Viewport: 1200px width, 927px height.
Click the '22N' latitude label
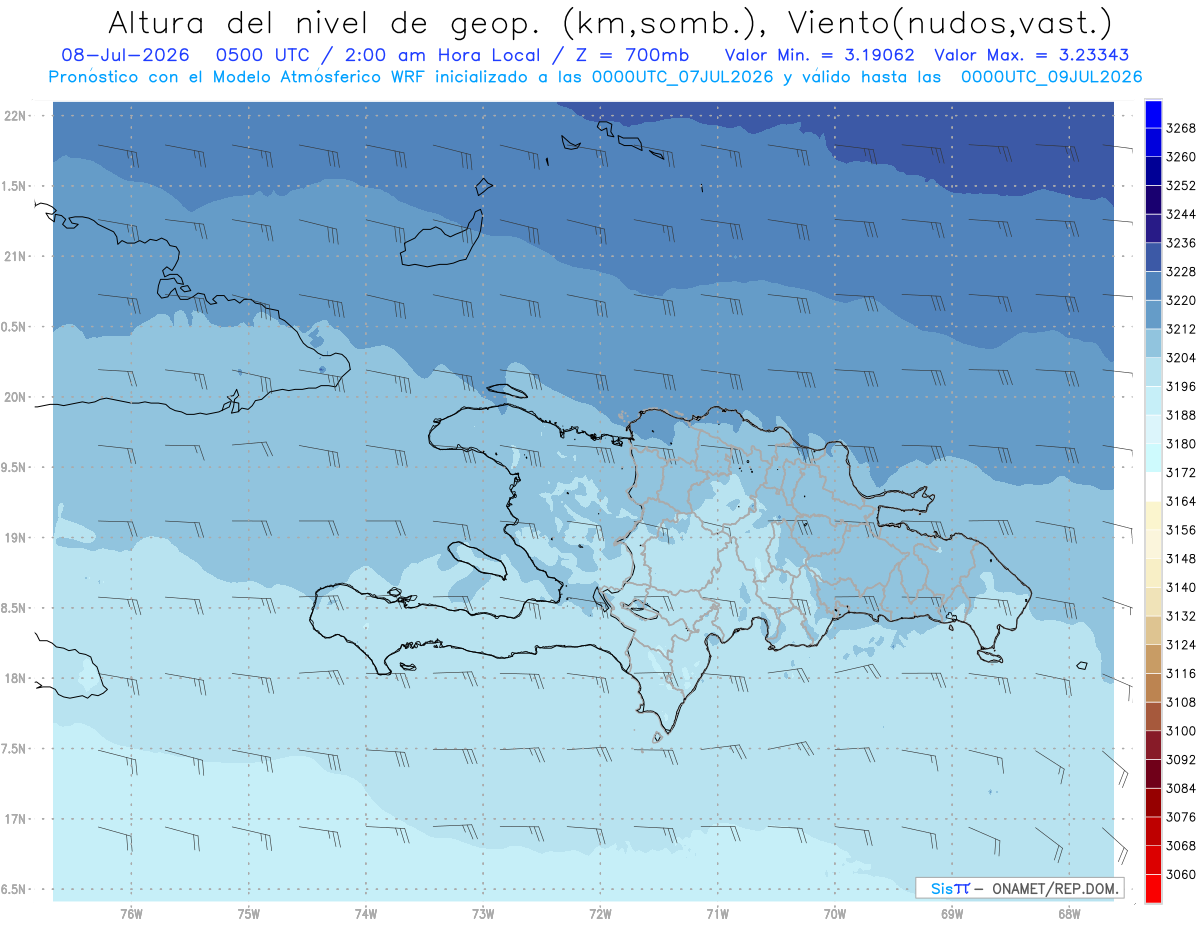click(x=16, y=115)
